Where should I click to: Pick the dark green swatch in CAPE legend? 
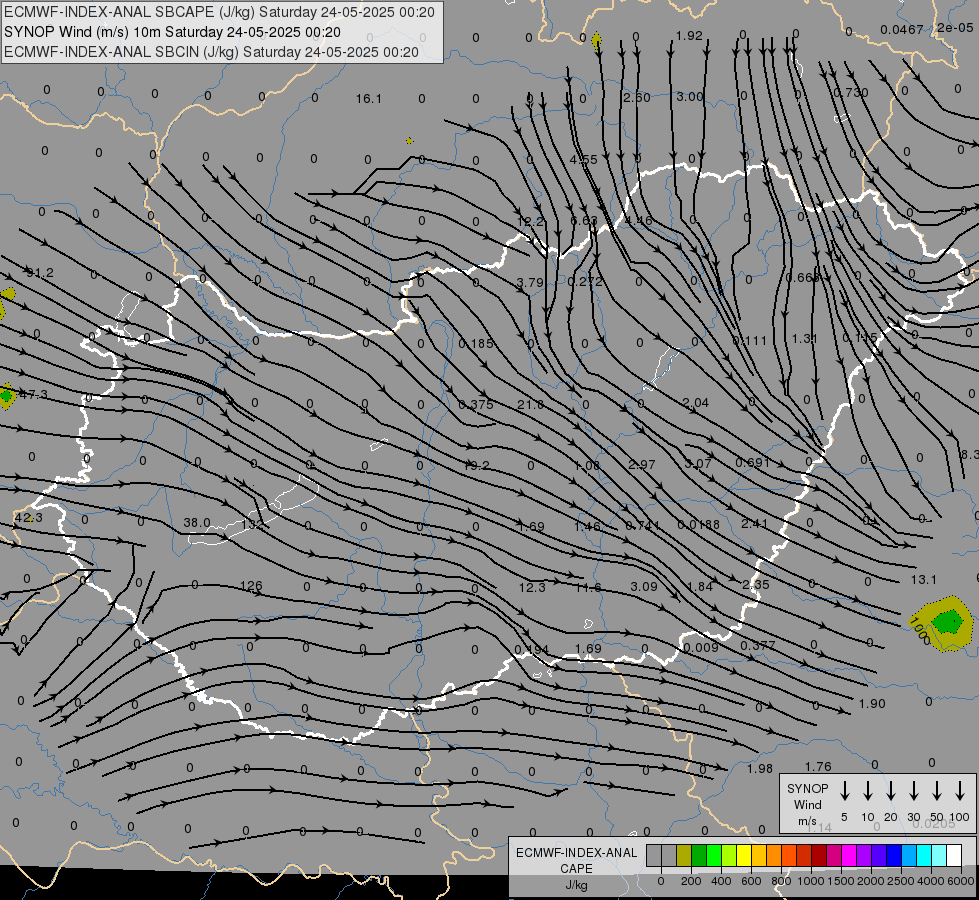(699, 856)
